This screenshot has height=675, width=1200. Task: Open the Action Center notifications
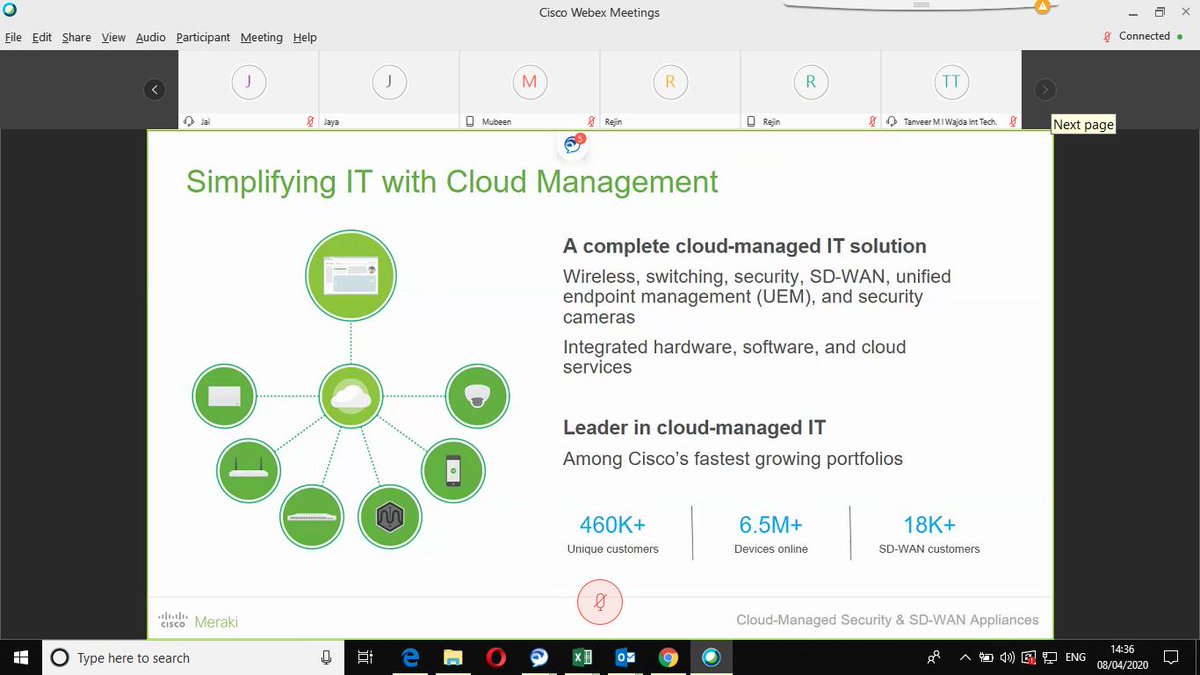[x=1172, y=657]
